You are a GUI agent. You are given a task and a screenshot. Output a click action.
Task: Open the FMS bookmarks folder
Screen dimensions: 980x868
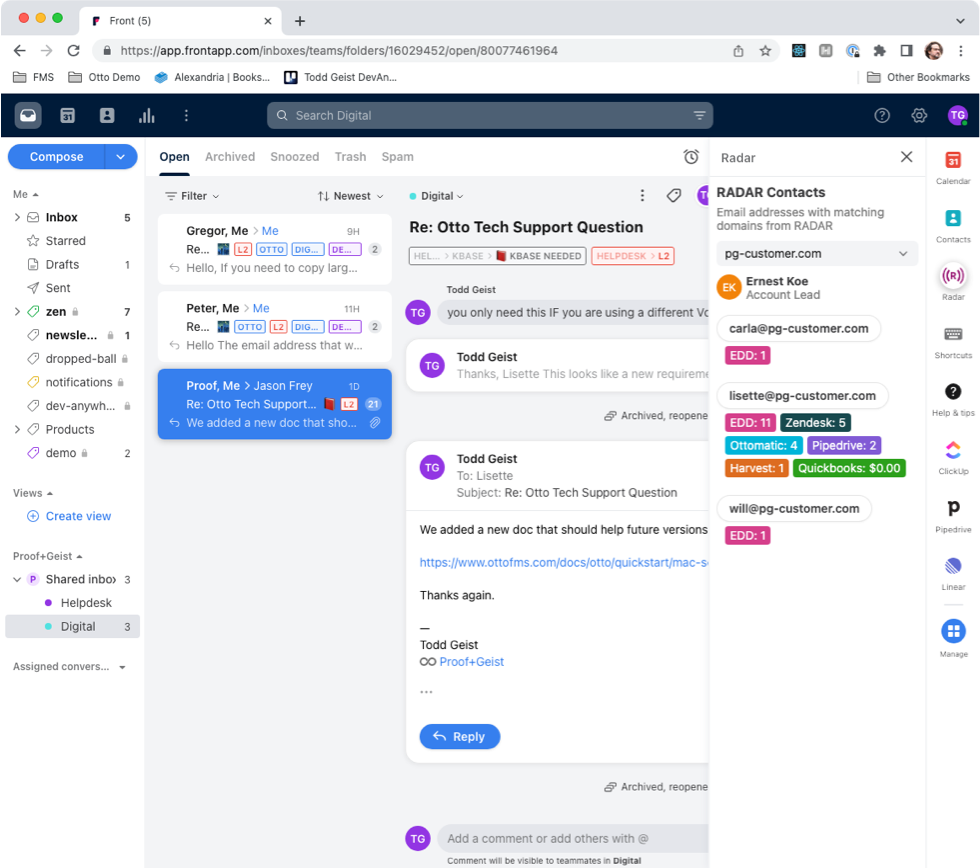[x=34, y=77]
